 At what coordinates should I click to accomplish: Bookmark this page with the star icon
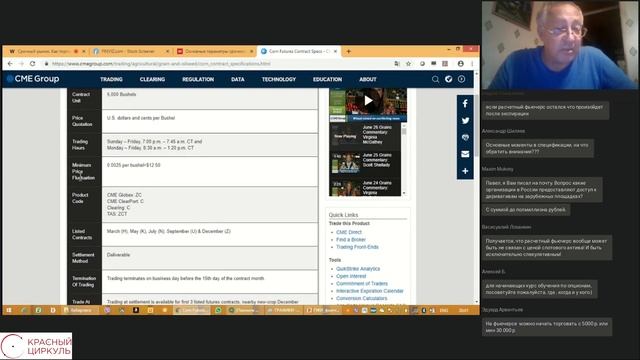point(408,64)
